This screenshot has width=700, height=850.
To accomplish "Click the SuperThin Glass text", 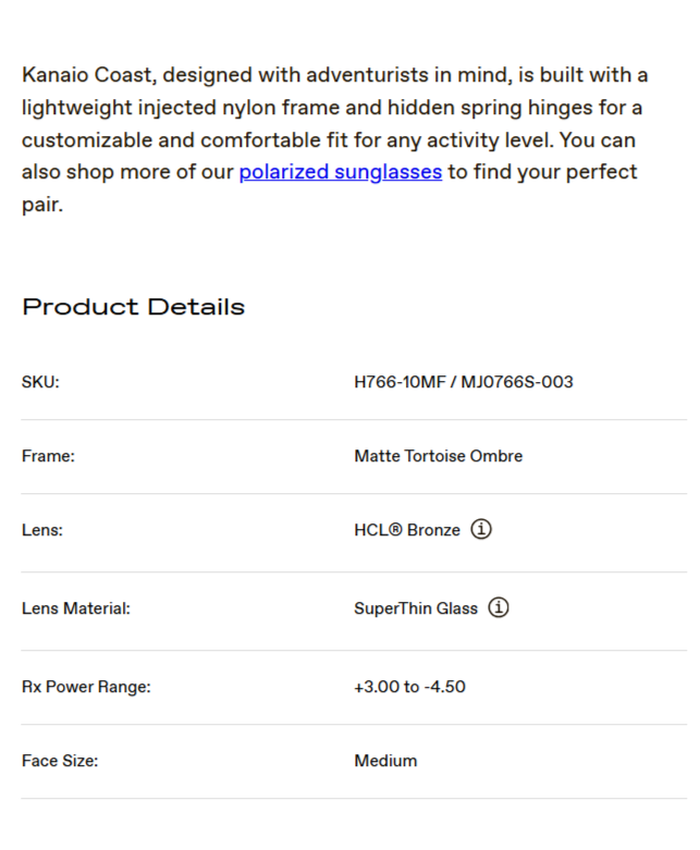I will point(416,608).
